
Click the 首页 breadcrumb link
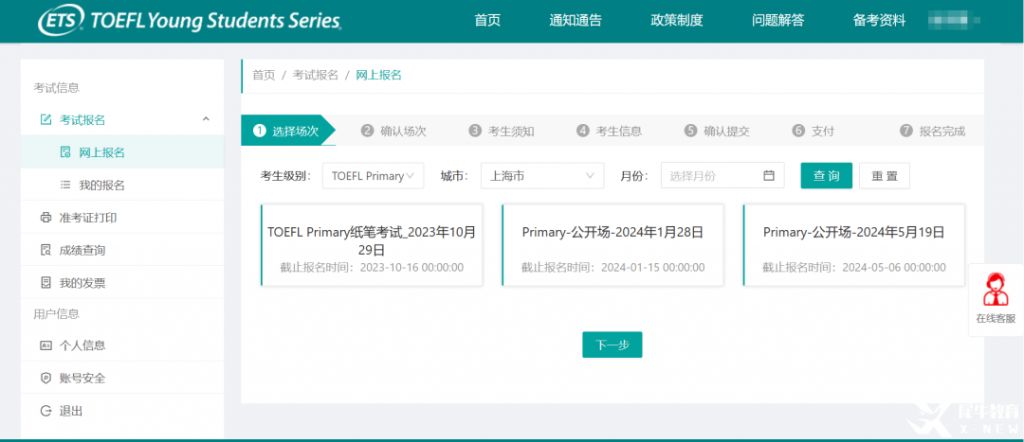pyautogui.click(x=263, y=75)
